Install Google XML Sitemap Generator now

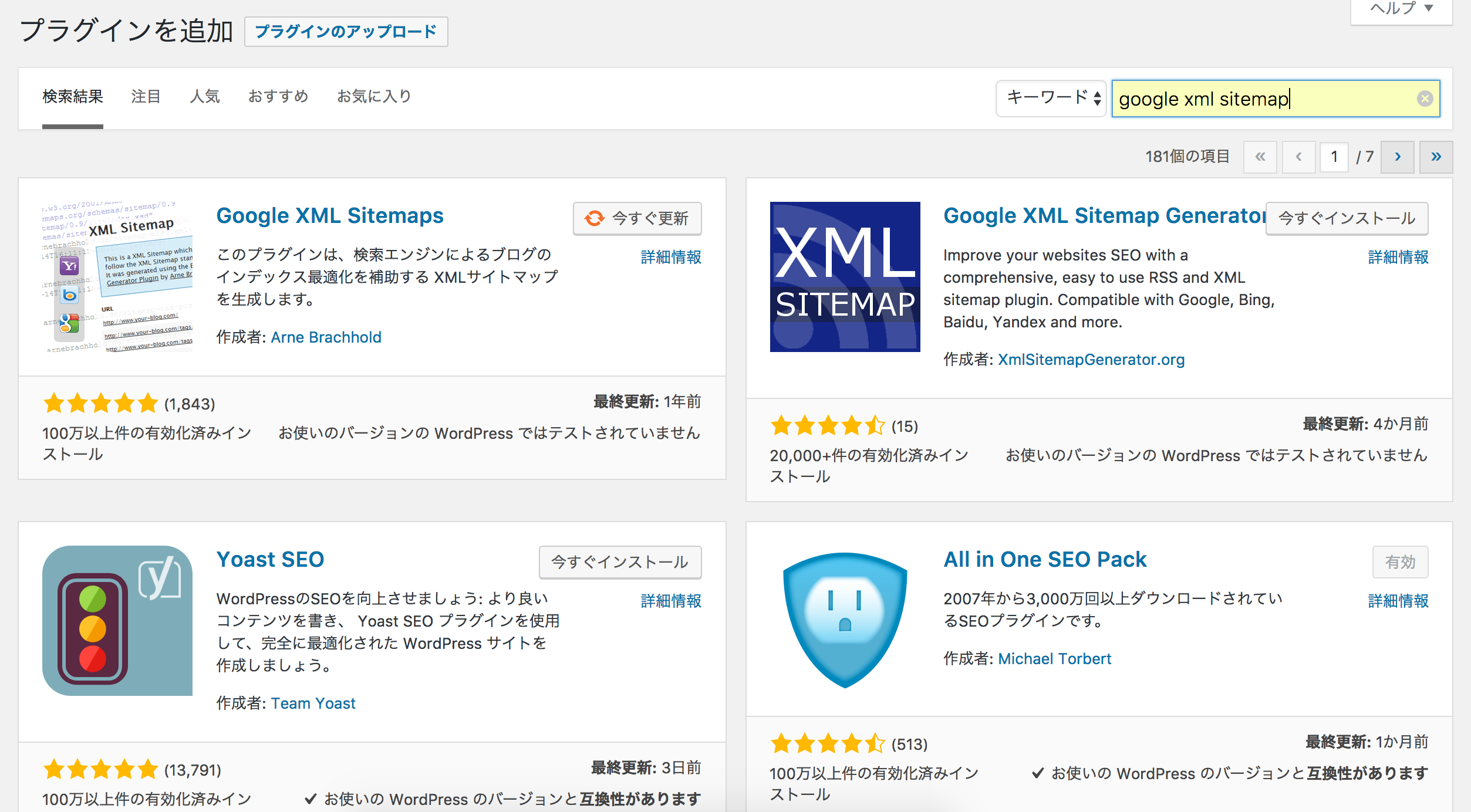tap(1347, 219)
